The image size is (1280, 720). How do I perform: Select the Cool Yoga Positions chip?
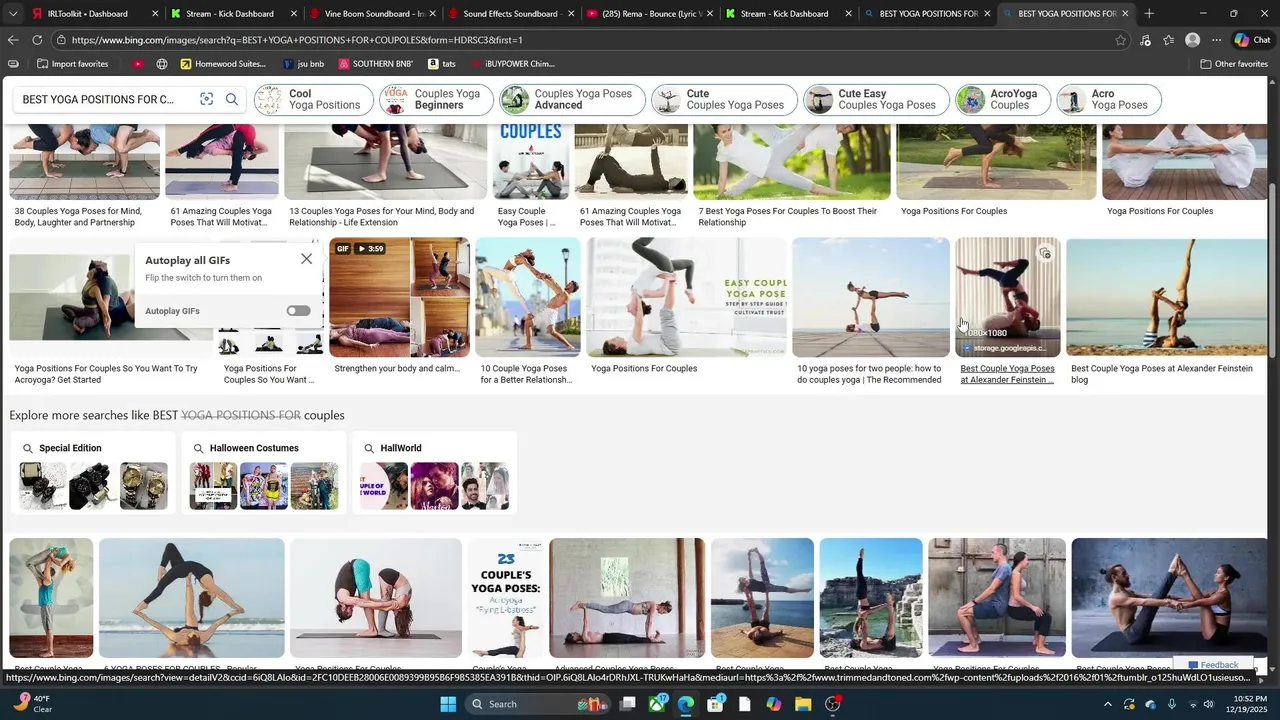point(314,100)
